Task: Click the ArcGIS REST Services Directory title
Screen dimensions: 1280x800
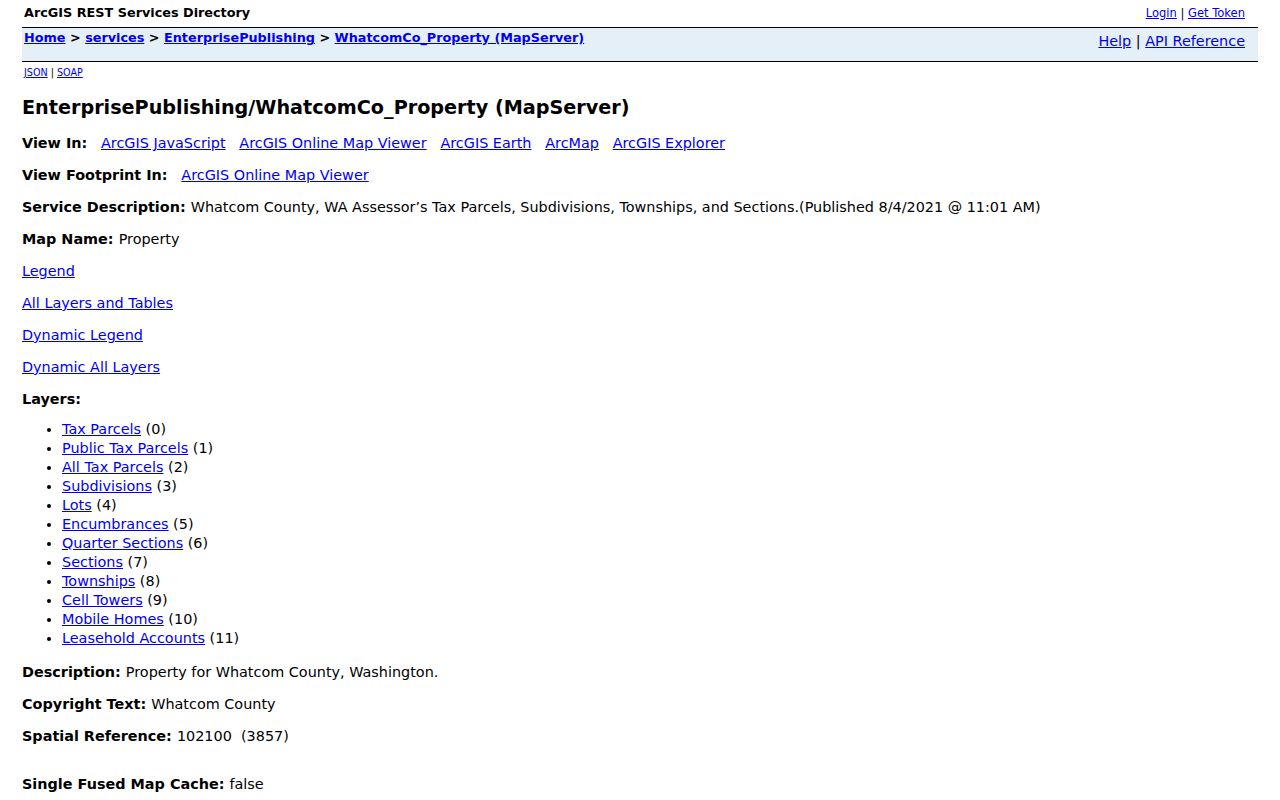Action: pyautogui.click(x=137, y=13)
